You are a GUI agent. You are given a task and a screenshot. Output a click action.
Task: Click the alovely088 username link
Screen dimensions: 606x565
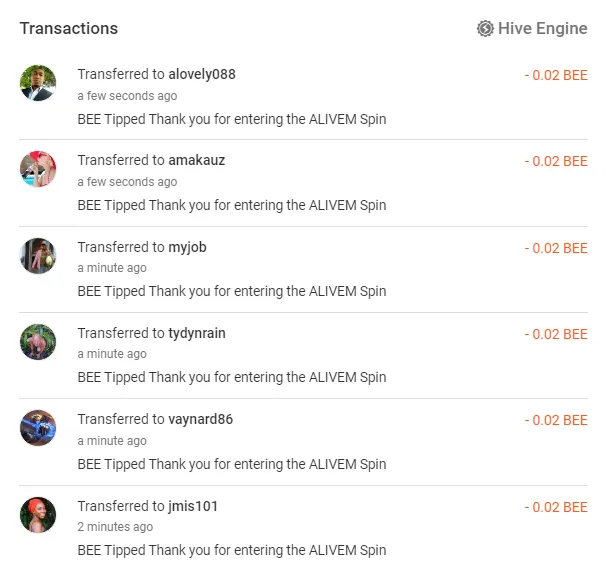202,74
